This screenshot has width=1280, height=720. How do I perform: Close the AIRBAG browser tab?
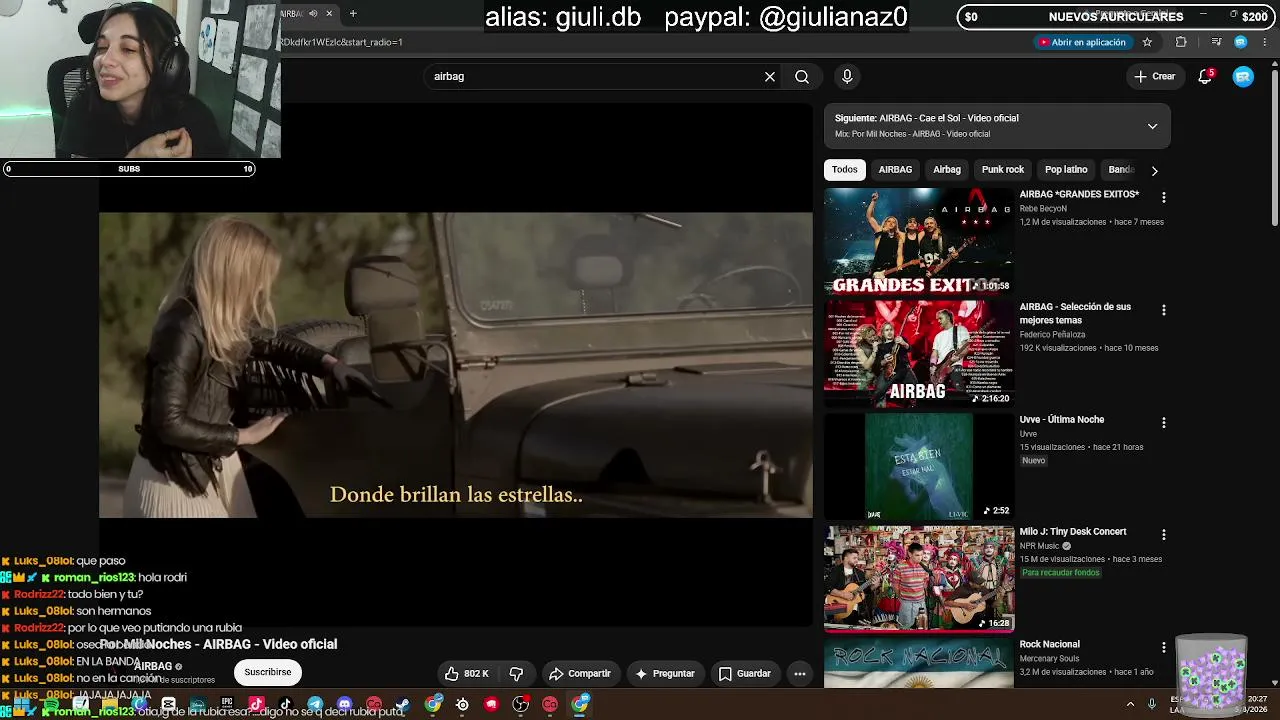tap(329, 14)
